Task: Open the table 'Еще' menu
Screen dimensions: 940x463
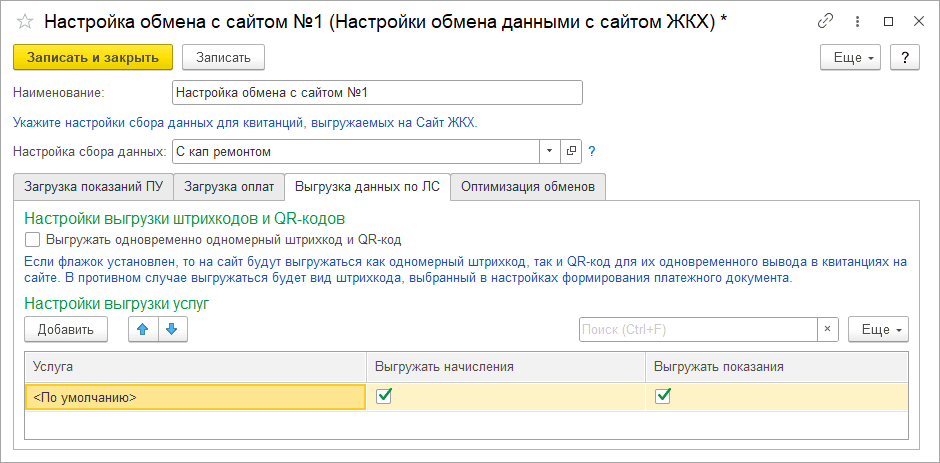Action: (x=878, y=329)
